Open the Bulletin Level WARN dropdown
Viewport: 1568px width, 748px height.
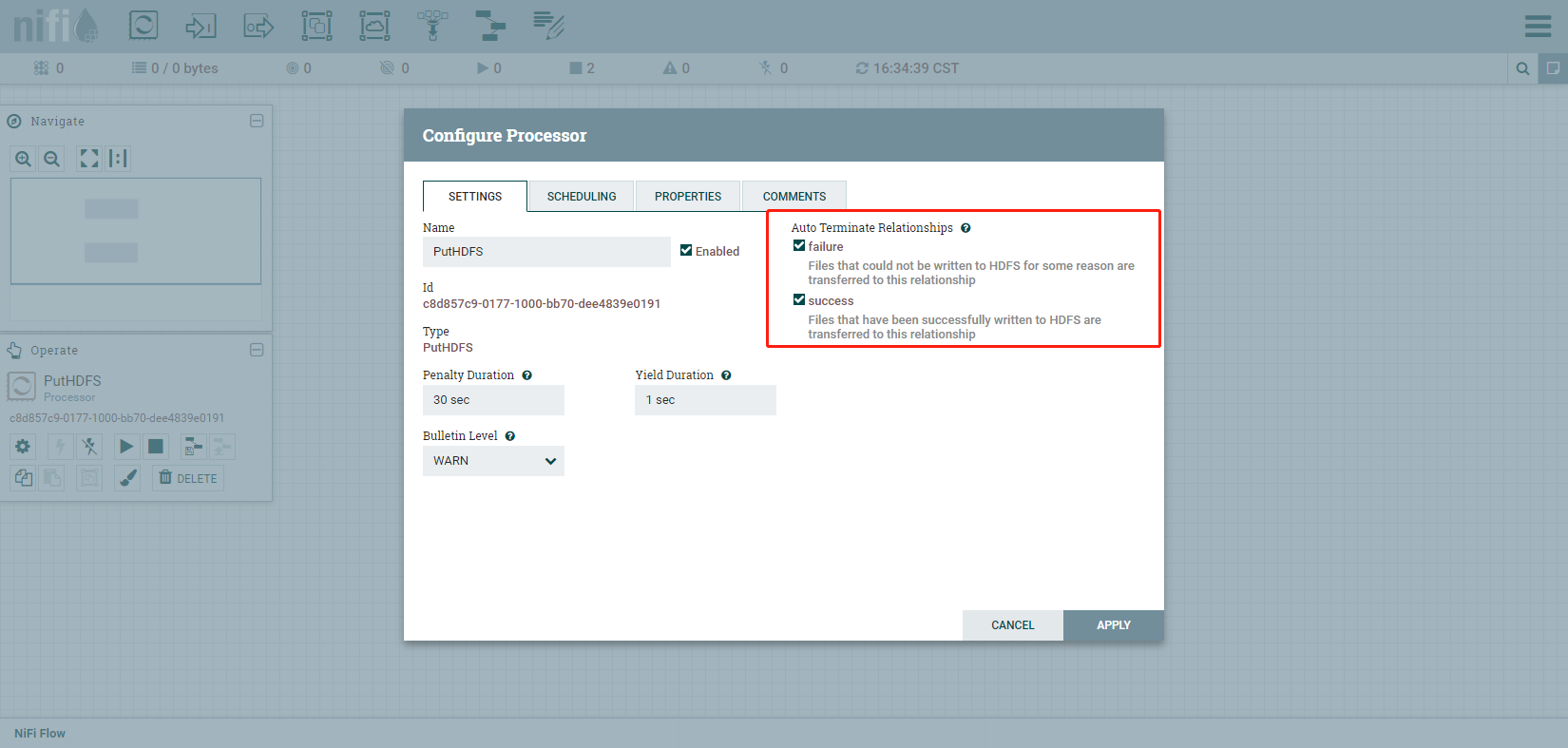tap(493, 461)
